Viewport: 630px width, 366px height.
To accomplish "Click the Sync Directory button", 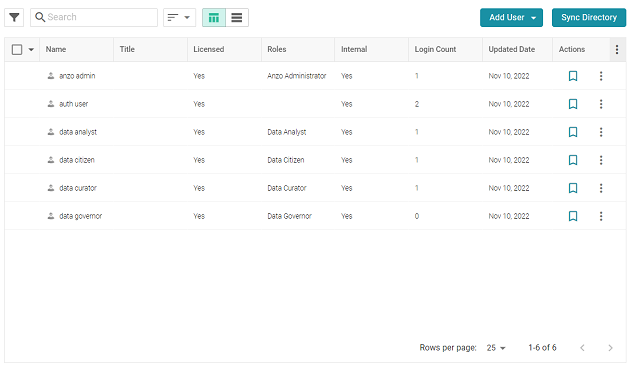I will click(589, 18).
